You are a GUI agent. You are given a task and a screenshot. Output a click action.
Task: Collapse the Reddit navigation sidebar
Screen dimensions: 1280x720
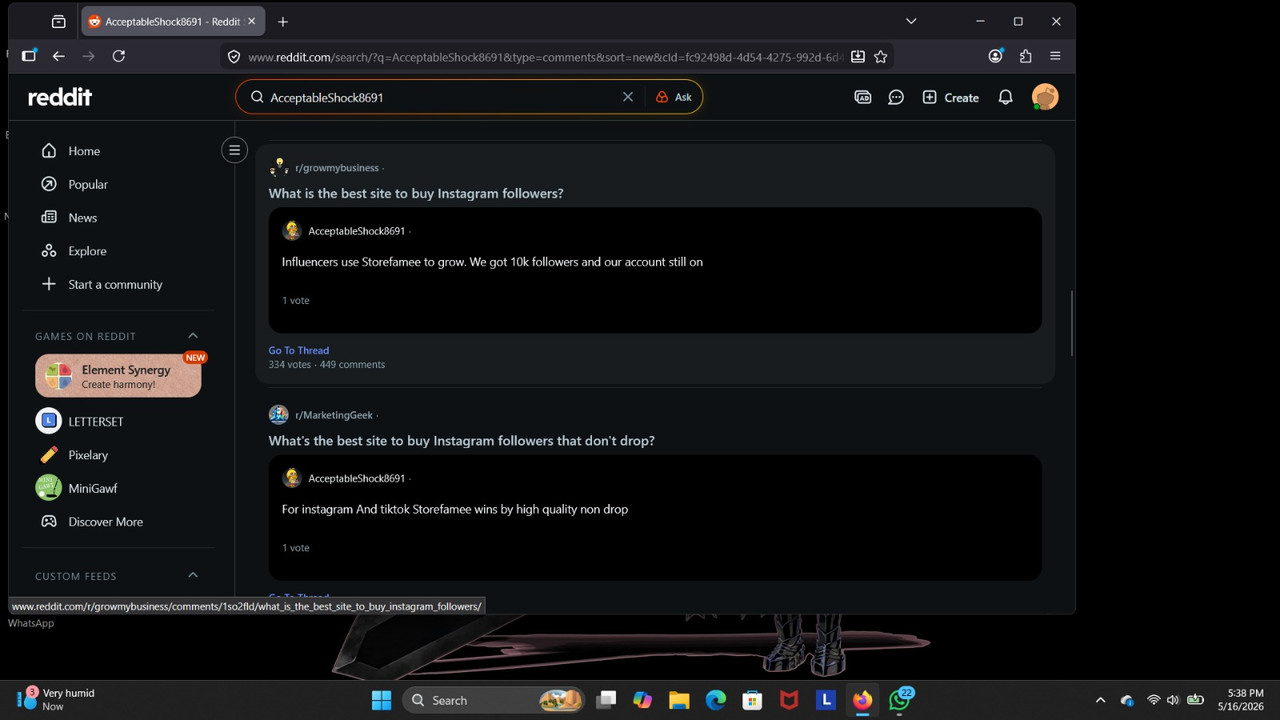pyautogui.click(x=234, y=150)
